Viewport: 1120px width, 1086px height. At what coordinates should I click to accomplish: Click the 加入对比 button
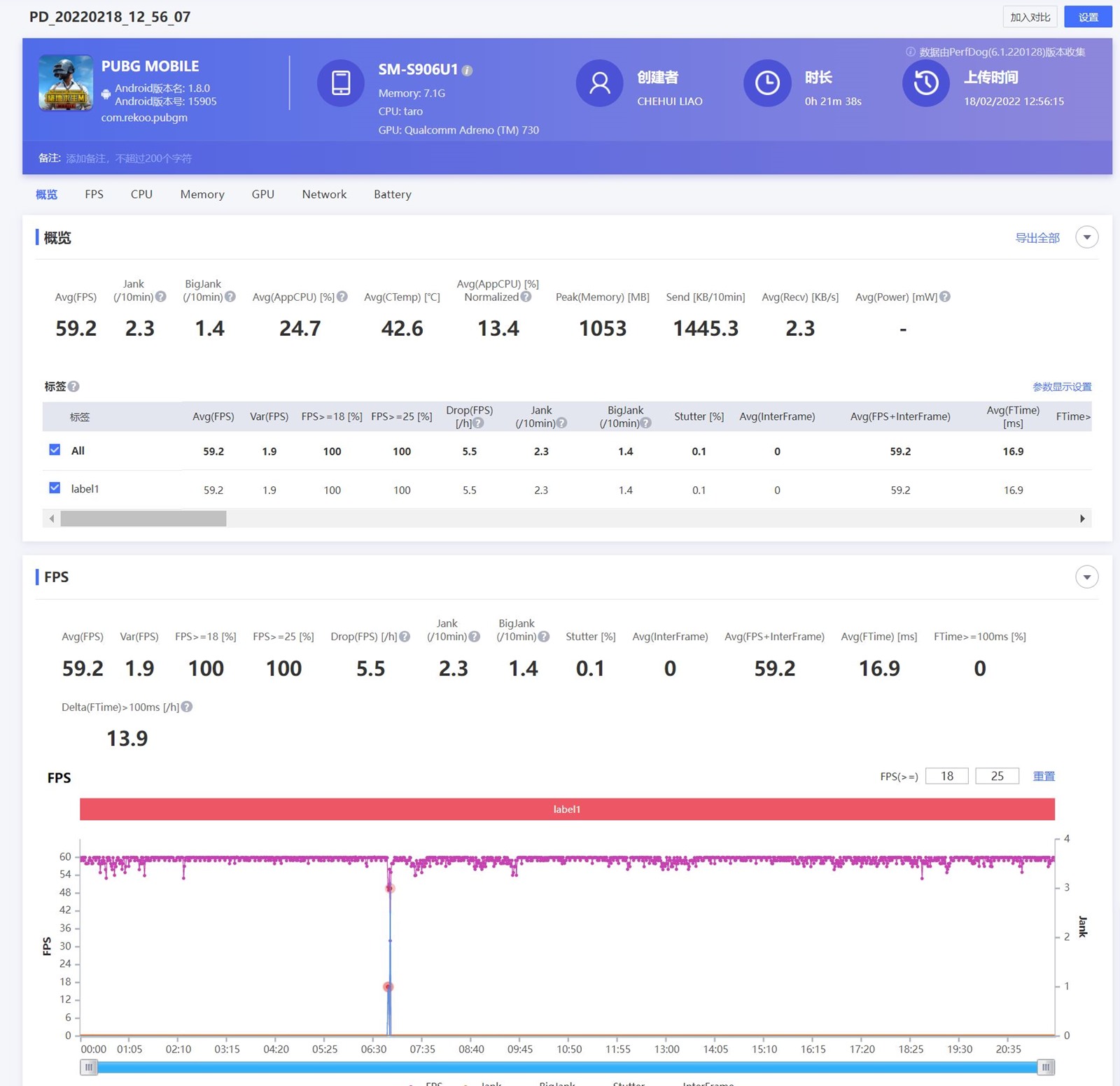pos(1030,17)
